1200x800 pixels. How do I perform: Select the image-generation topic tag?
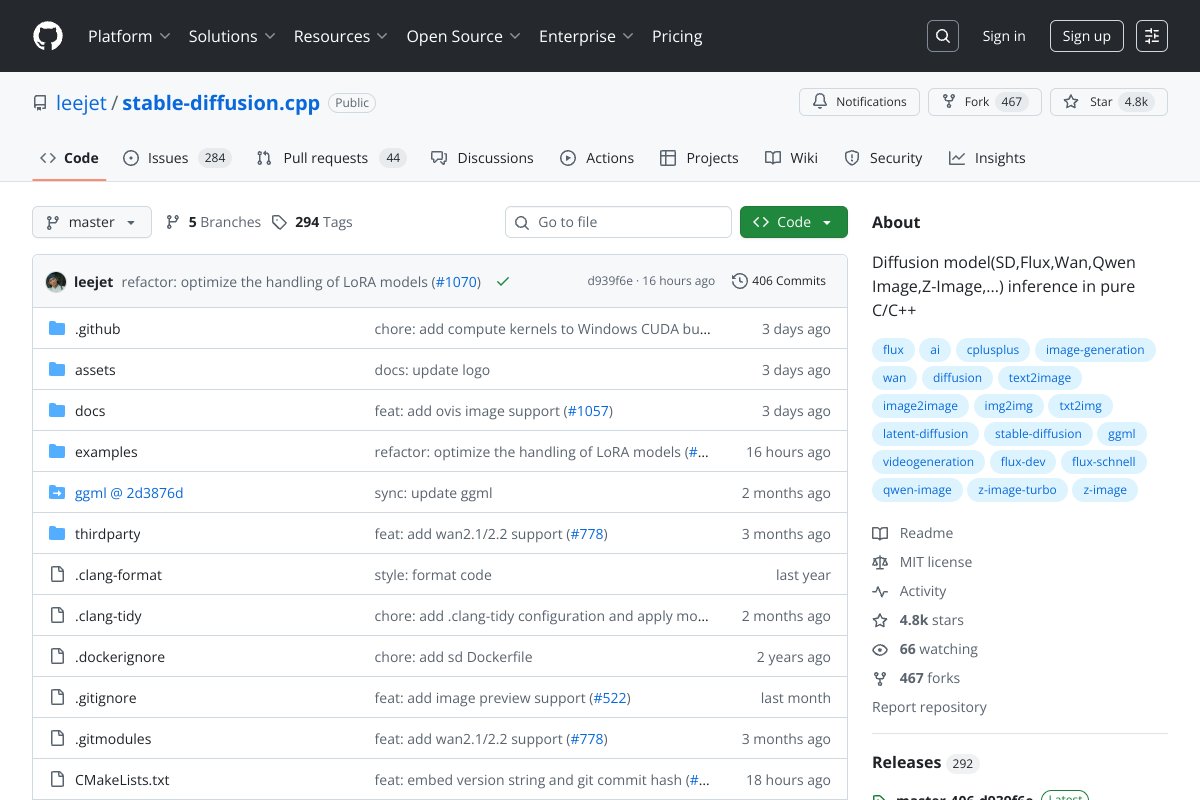1095,350
